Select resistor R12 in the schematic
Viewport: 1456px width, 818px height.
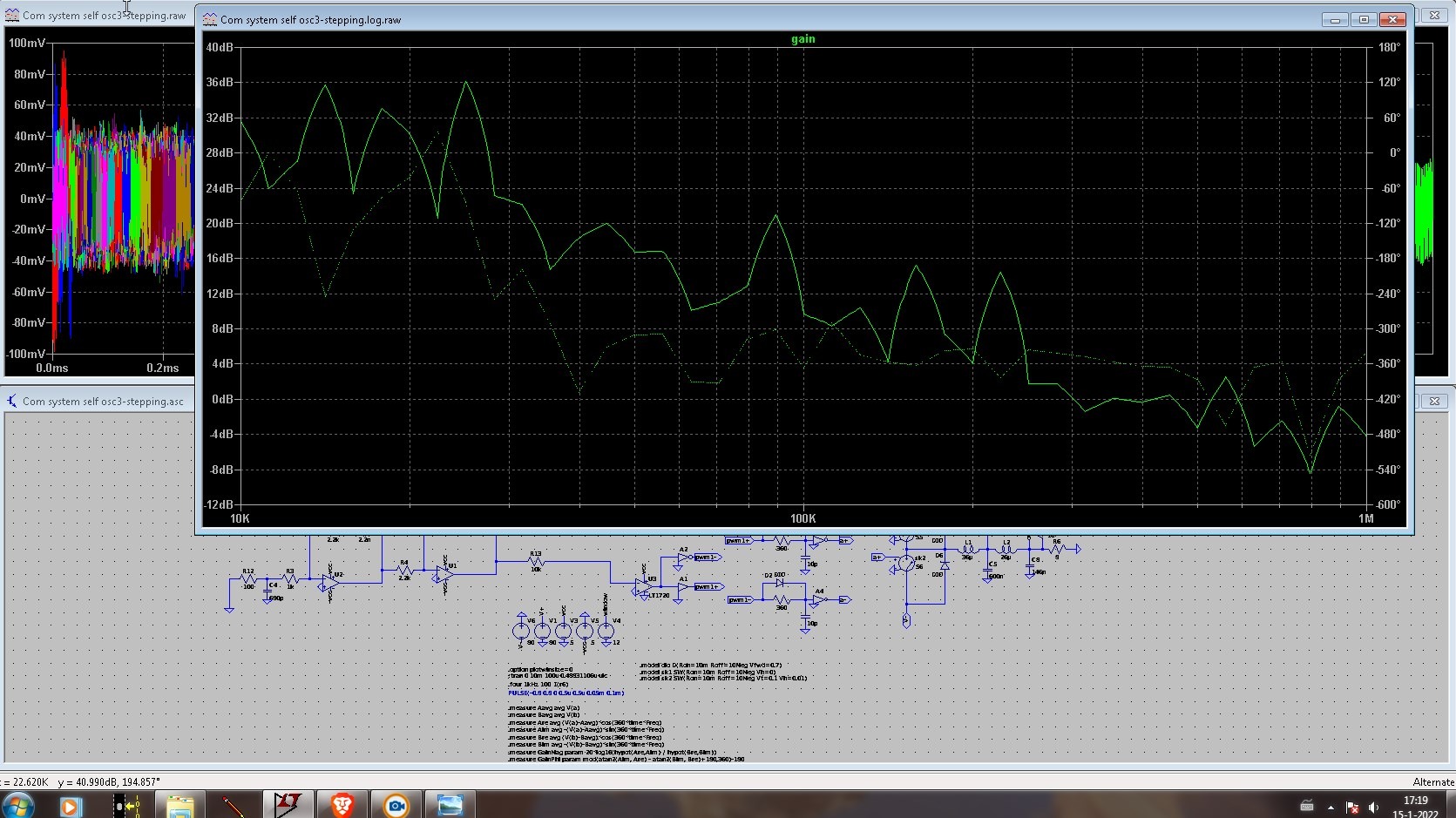coord(248,579)
